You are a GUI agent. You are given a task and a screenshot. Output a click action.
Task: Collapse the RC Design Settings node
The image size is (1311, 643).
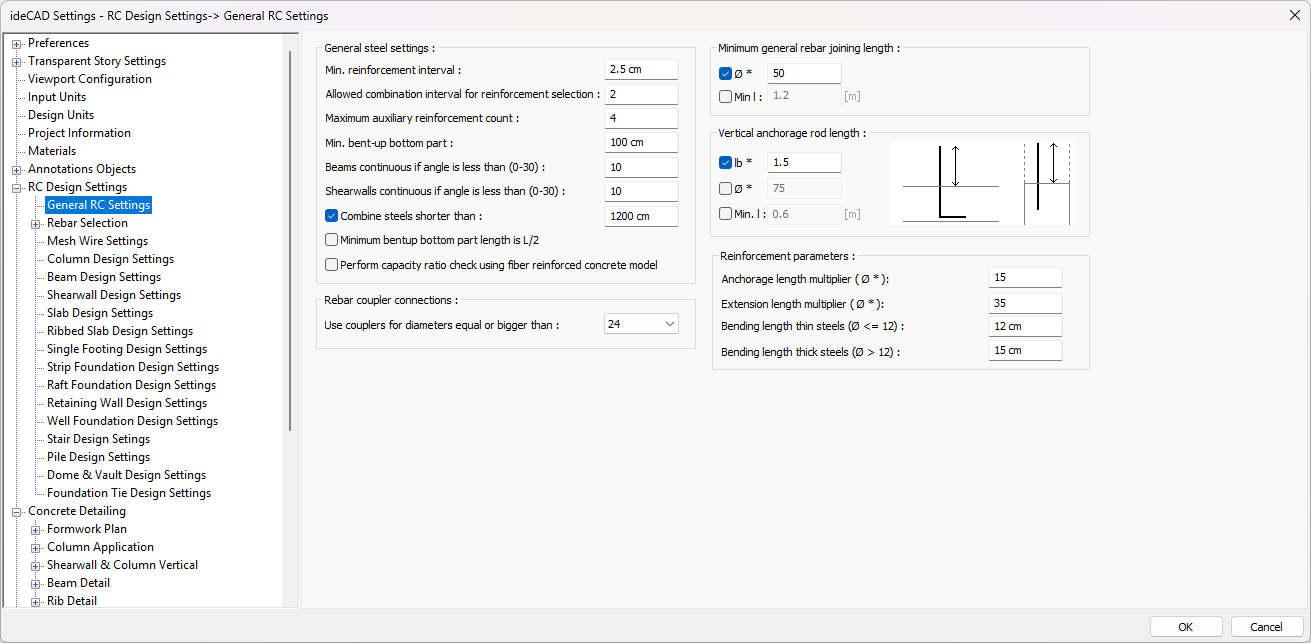point(17,188)
